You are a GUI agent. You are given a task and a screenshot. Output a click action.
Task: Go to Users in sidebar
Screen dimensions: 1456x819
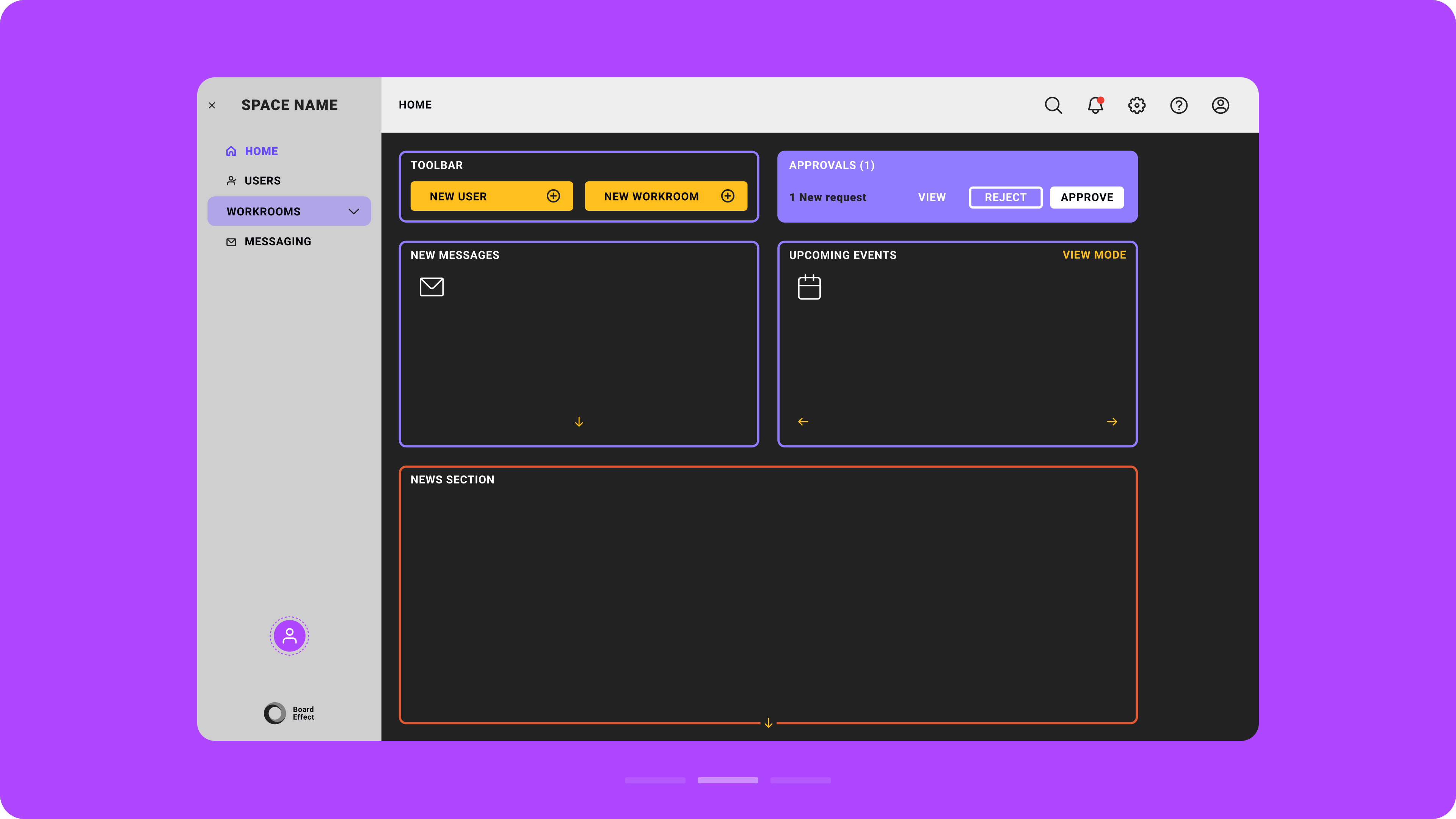(262, 181)
